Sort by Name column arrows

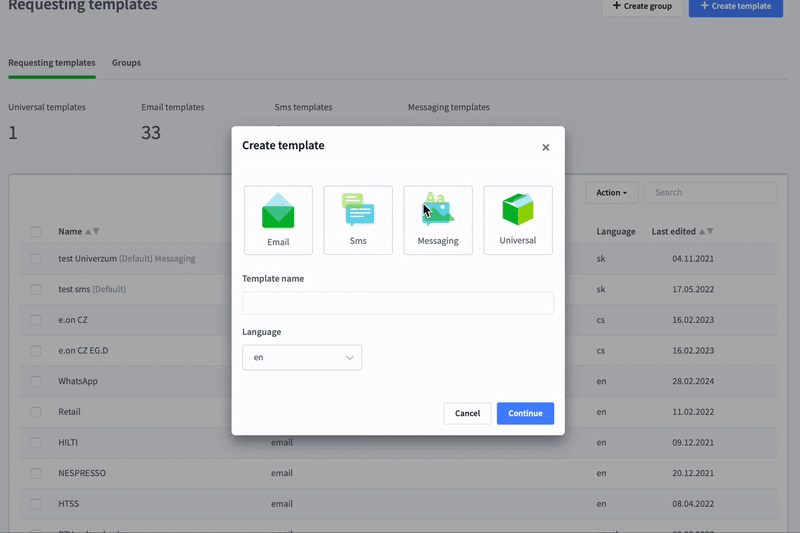92,232
